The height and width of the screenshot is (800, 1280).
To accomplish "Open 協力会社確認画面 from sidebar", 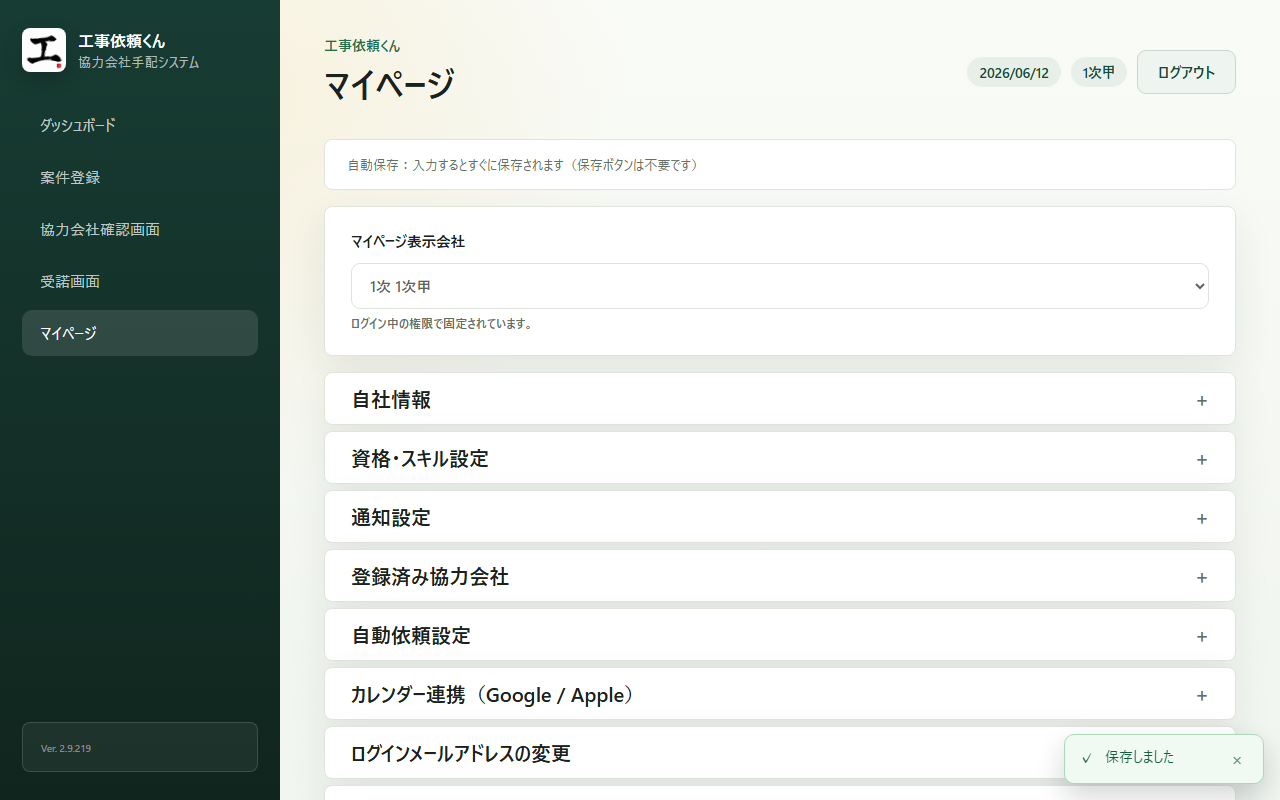I will click(140, 229).
